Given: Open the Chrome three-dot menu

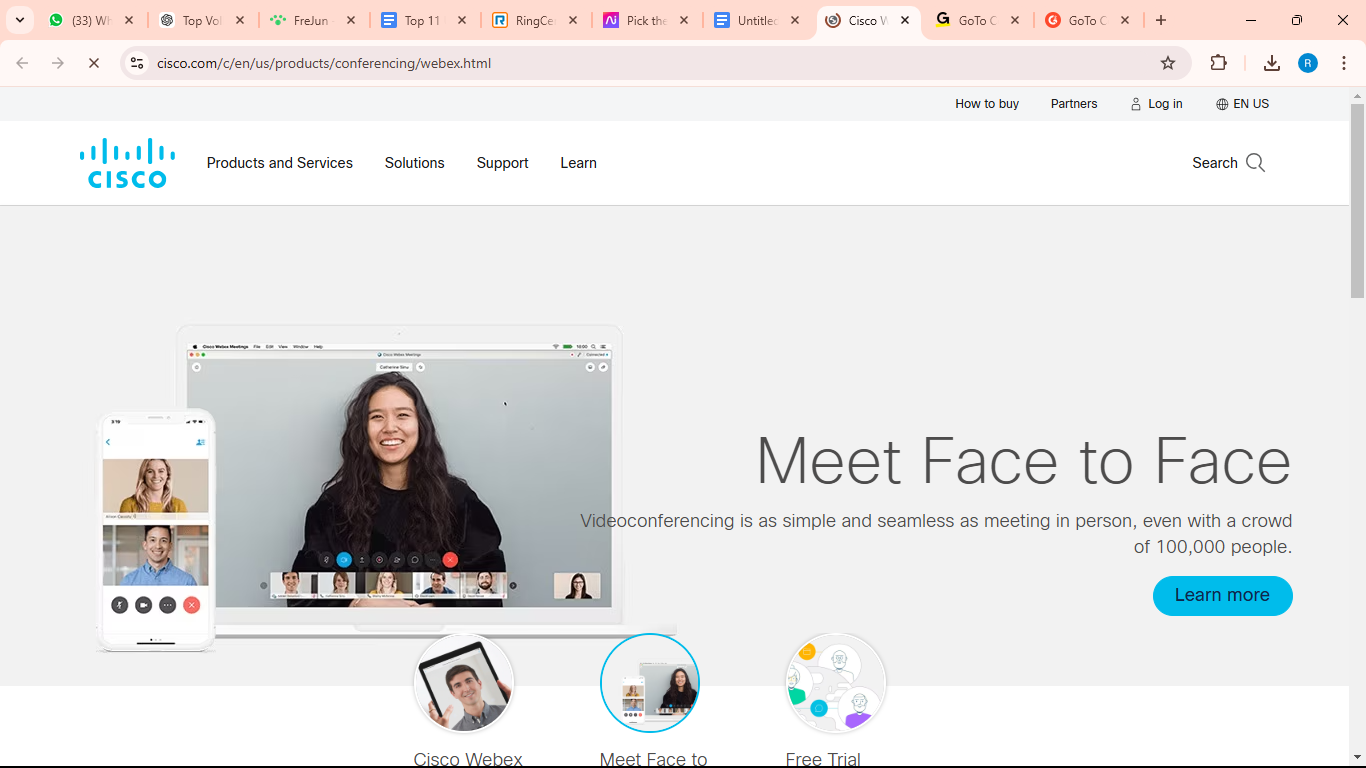Looking at the screenshot, I should click(x=1344, y=63).
